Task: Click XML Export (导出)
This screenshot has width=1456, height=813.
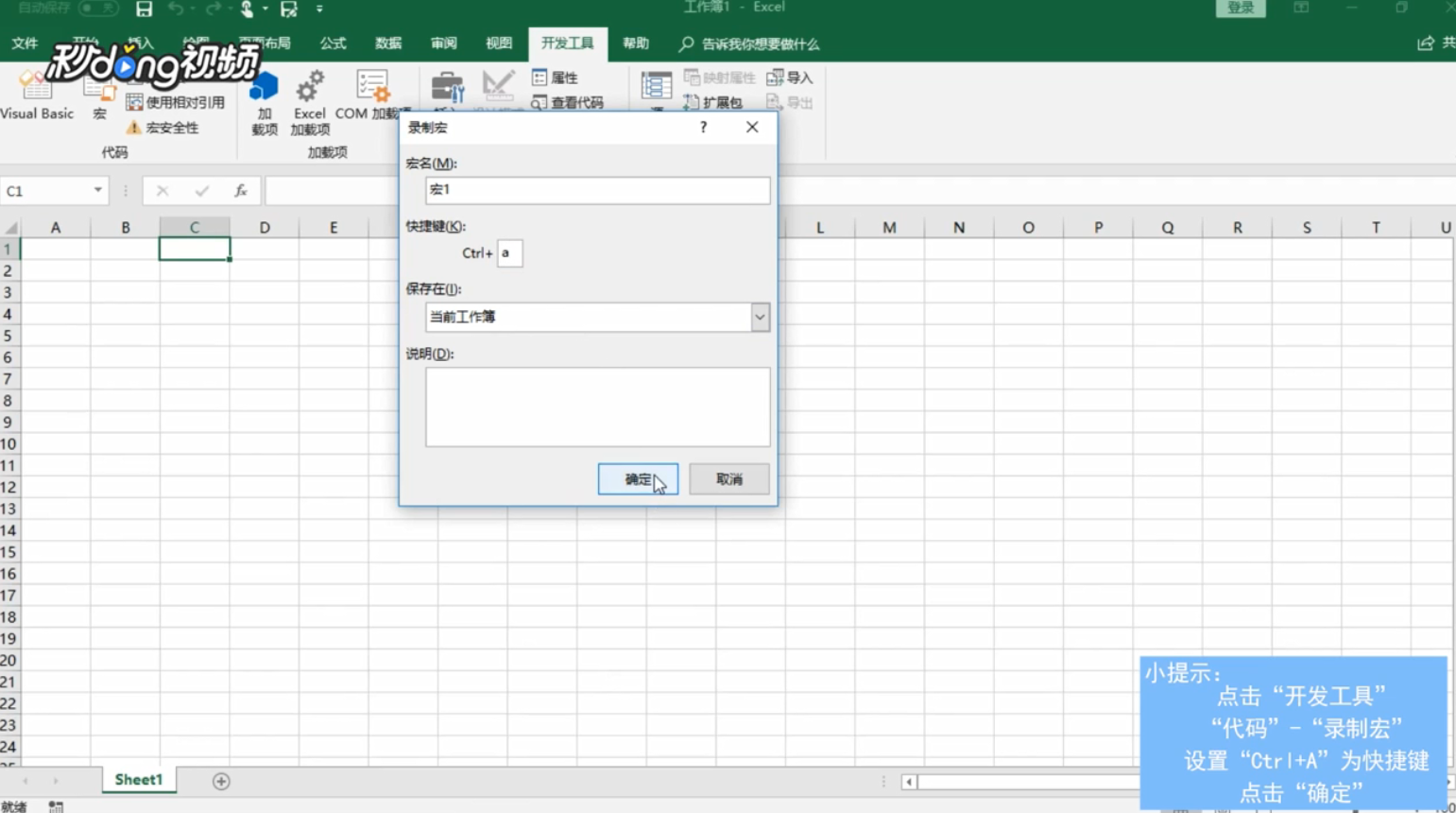Action: coord(790,102)
